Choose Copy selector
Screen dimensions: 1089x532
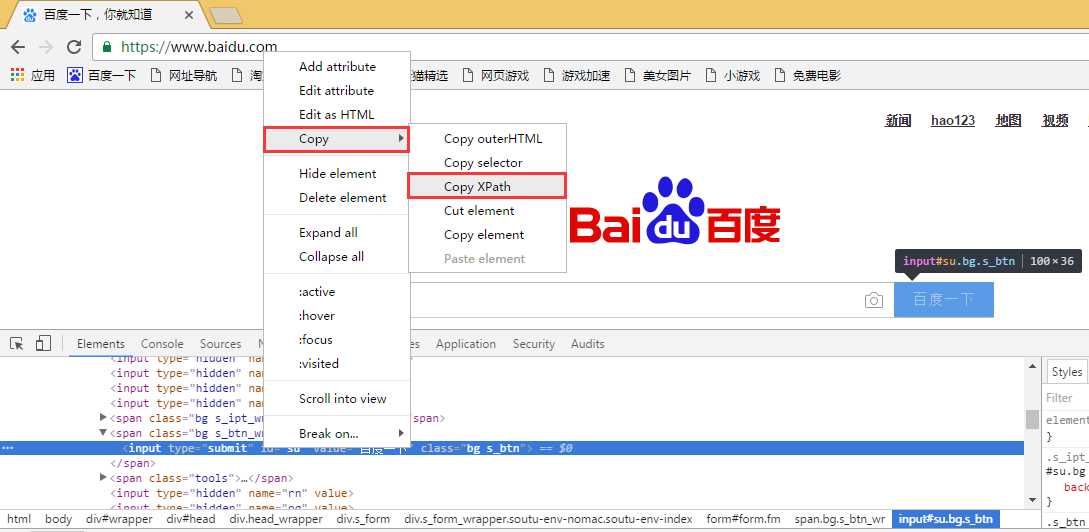488,163
